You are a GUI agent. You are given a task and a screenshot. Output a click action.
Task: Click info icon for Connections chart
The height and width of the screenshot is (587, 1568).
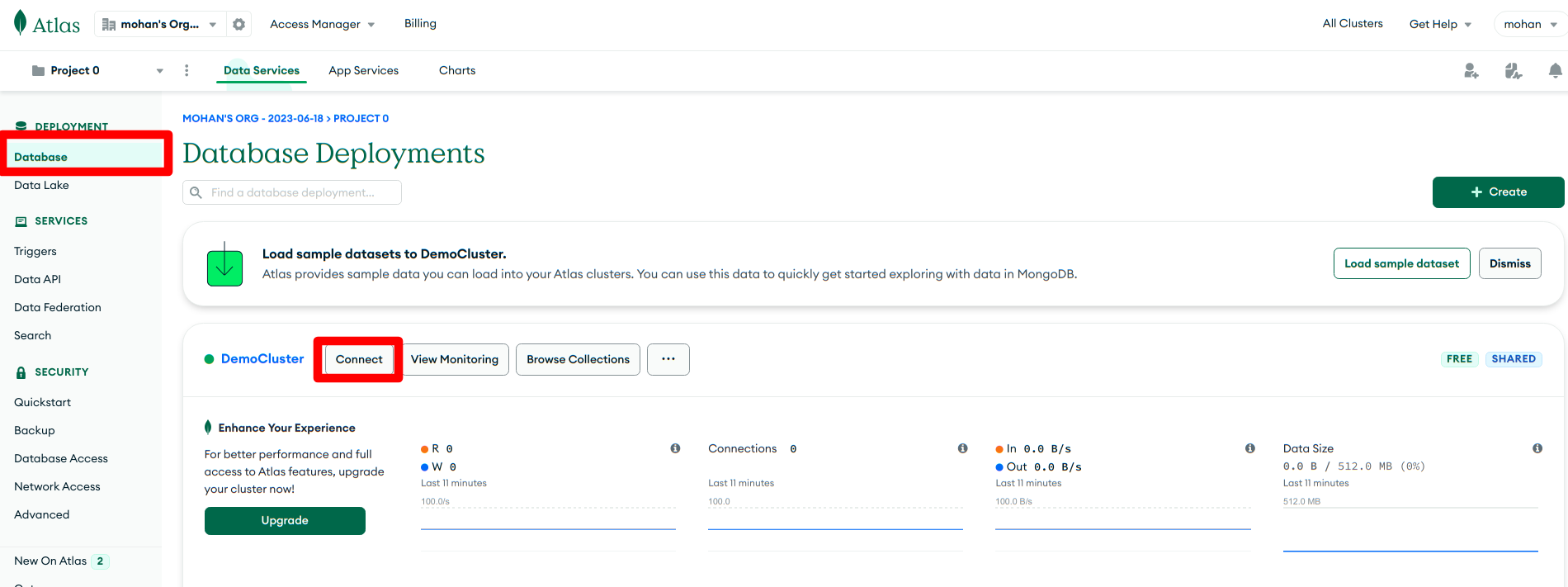pos(962,448)
